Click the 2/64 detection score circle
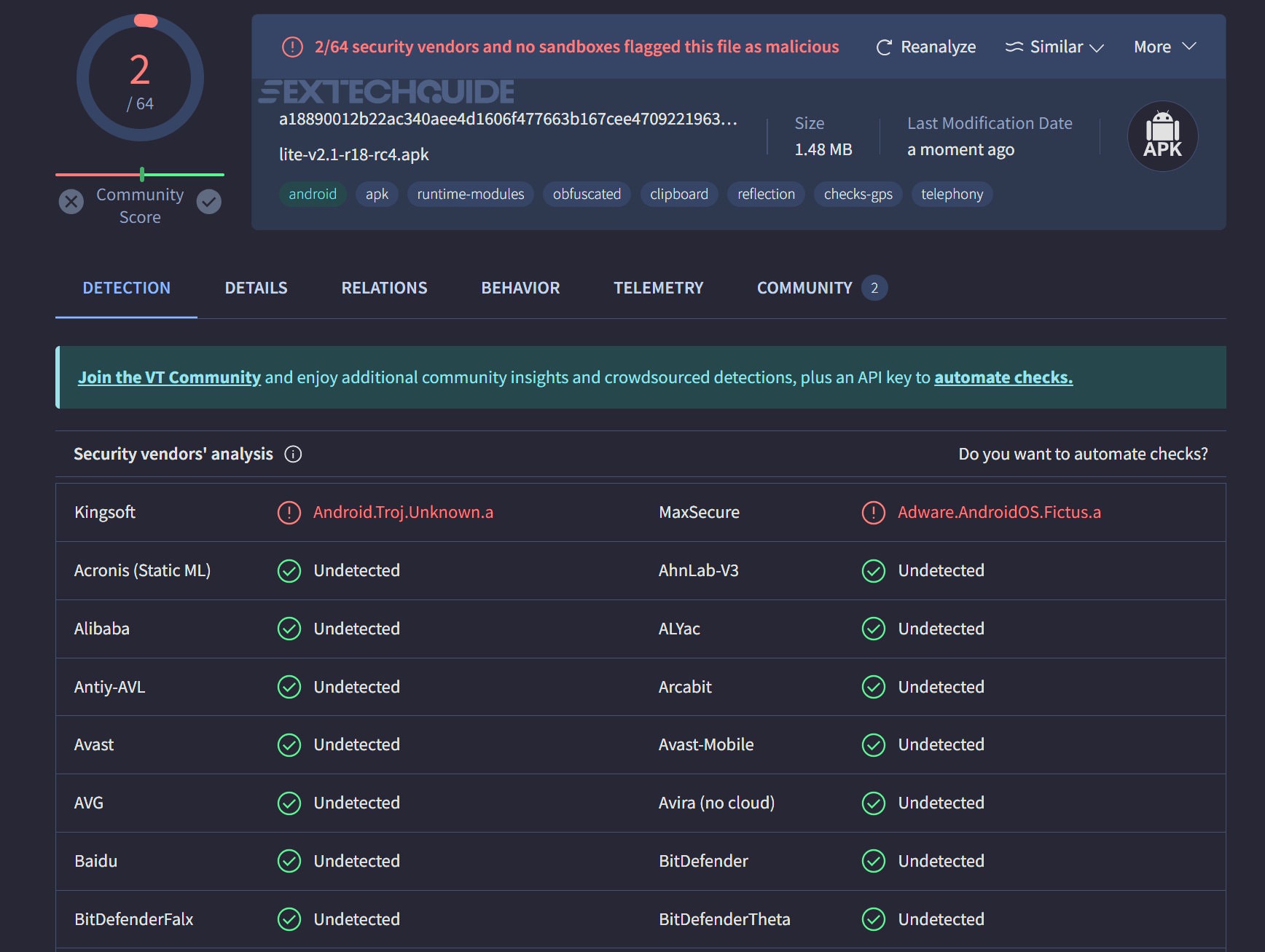 [x=140, y=79]
